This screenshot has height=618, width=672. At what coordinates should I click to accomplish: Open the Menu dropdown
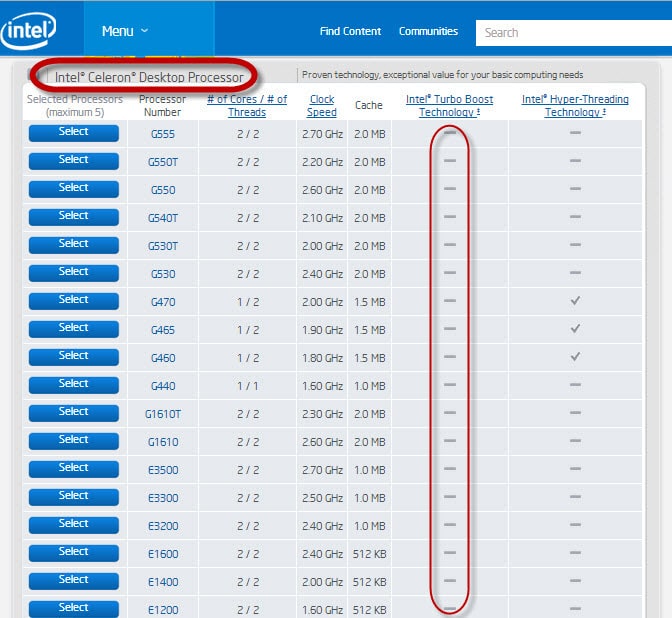tap(125, 31)
